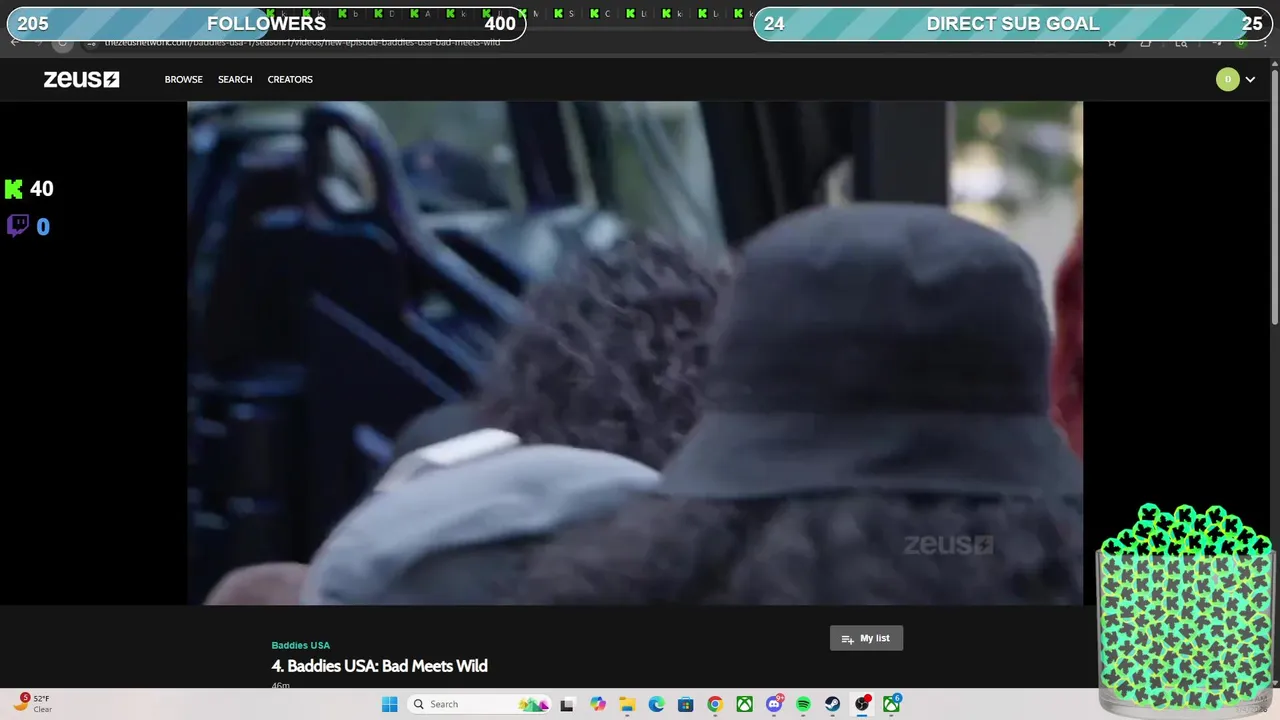Viewport: 1280px width, 720px height.
Task: Open the Baddies USA series link
Action: pyautogui.click(x=300, y=645)
